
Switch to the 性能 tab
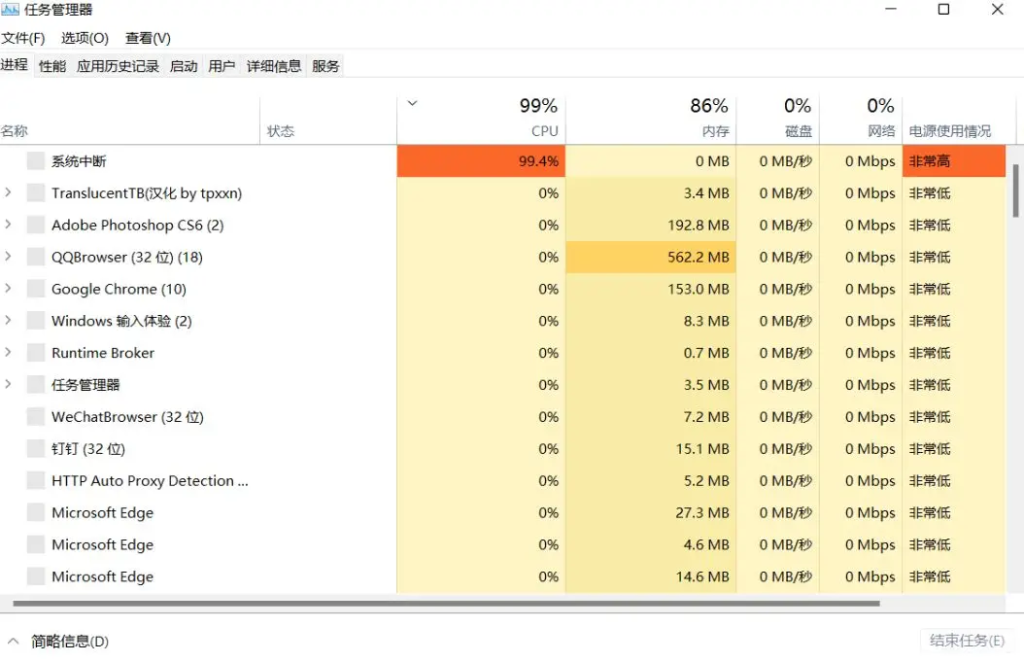[x=52, y=66]
